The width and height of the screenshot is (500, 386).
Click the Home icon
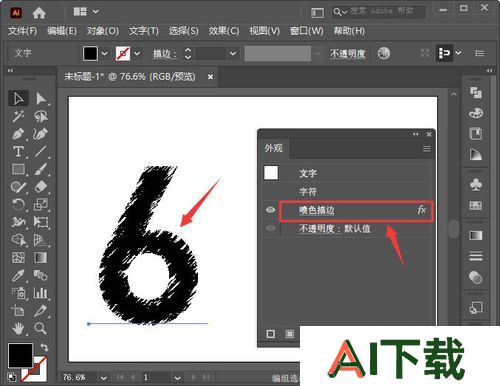click(39, 13)
